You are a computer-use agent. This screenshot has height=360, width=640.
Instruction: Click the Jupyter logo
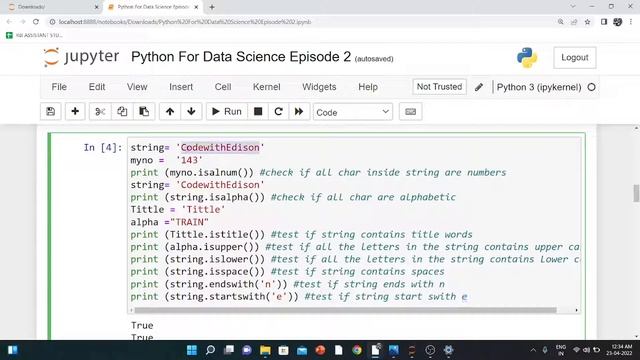pos(81,57)
